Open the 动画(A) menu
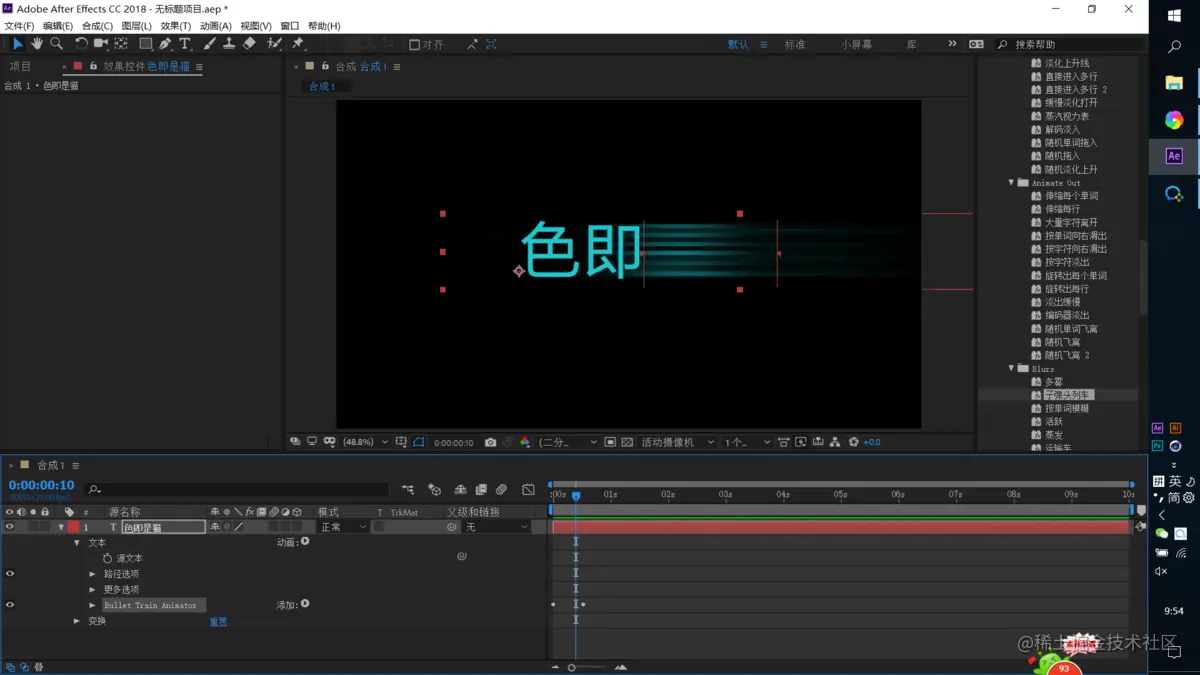This screenshot has height=675, width=1200. point(215,26)
